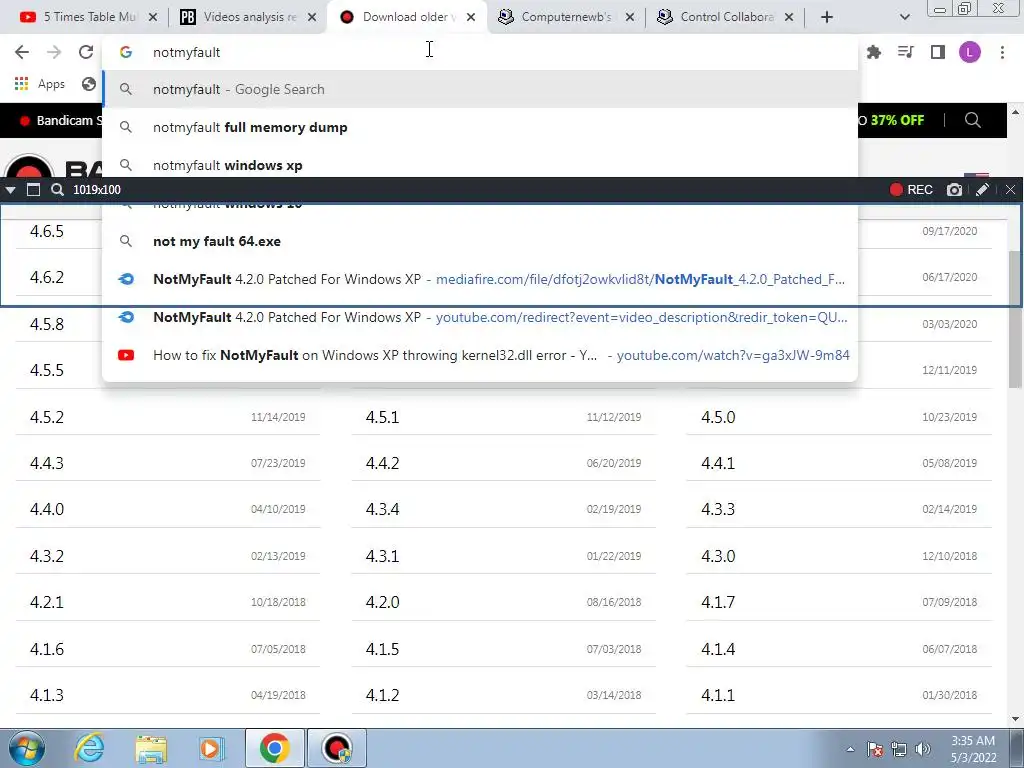Click the address bar containing notmyfault

click(480, 52)
